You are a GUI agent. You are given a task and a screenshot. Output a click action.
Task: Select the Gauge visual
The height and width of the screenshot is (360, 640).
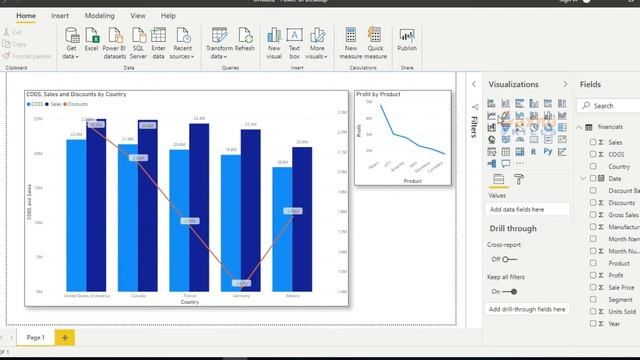[x=520, y=140]
